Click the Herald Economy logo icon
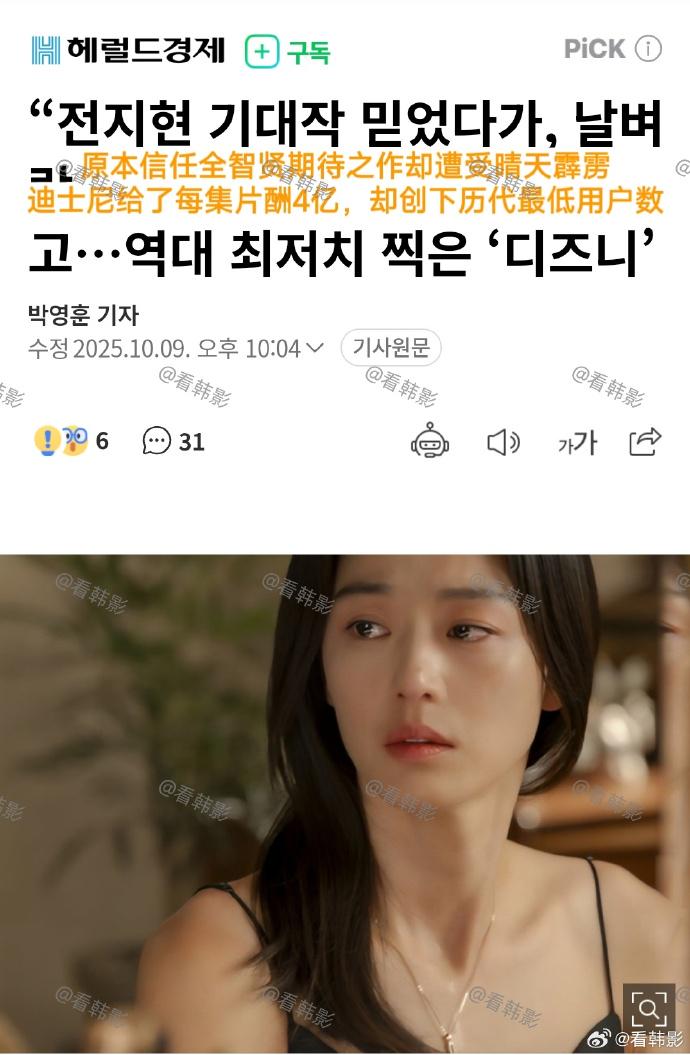This screenshot has width=690, height=1055. (x=46, y=50)
